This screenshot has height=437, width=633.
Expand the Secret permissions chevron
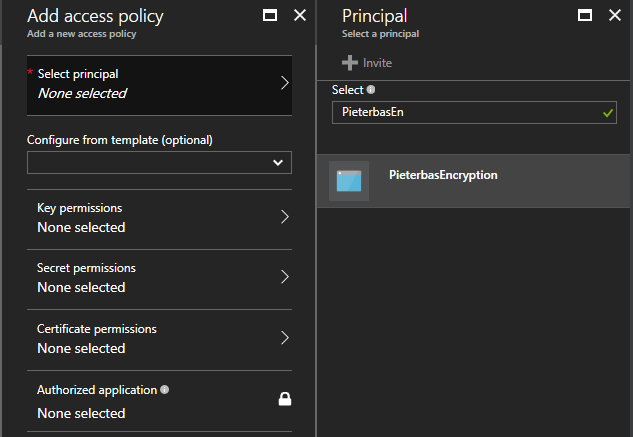(284, 277)
